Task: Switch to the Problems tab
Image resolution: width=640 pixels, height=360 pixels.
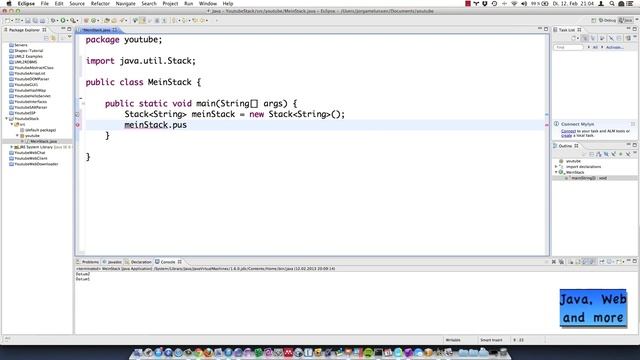Action: tap(88, 262)
